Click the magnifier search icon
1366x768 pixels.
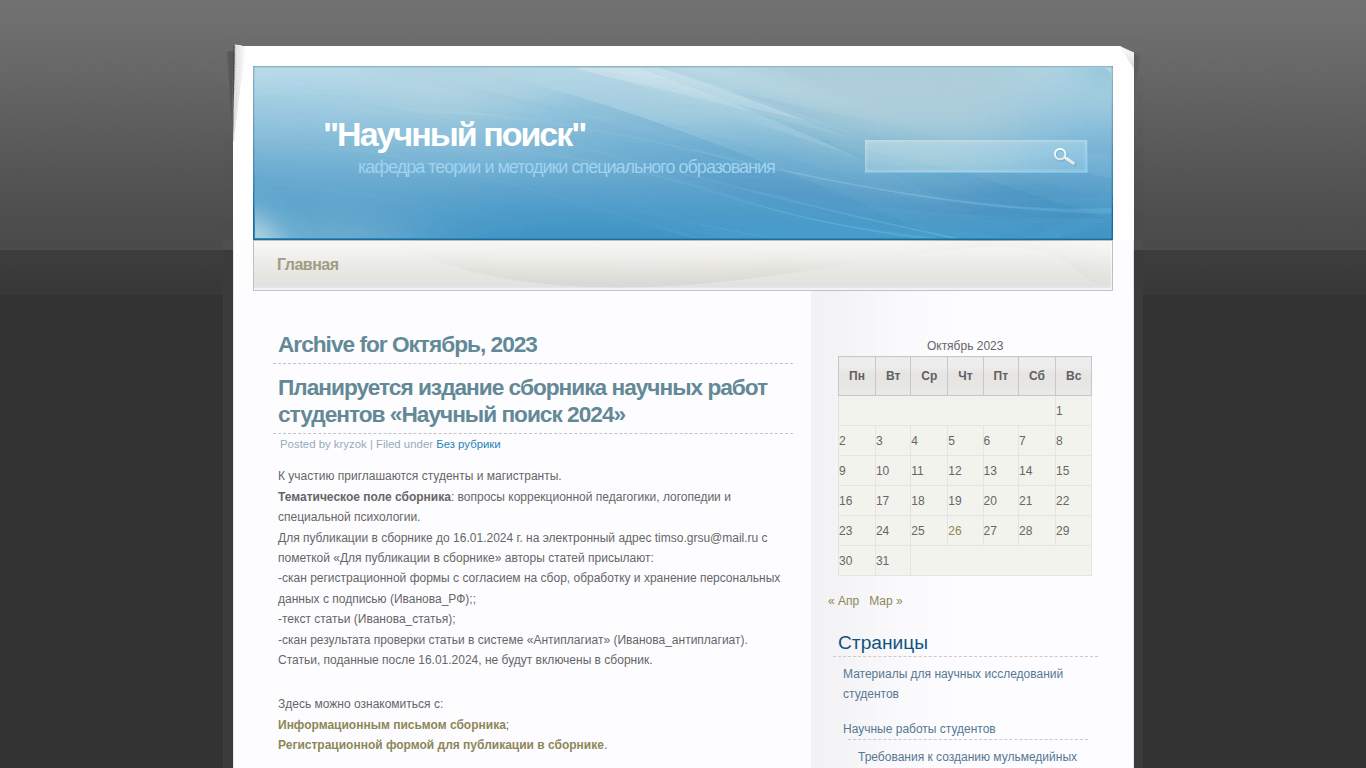pos(1063,156)
